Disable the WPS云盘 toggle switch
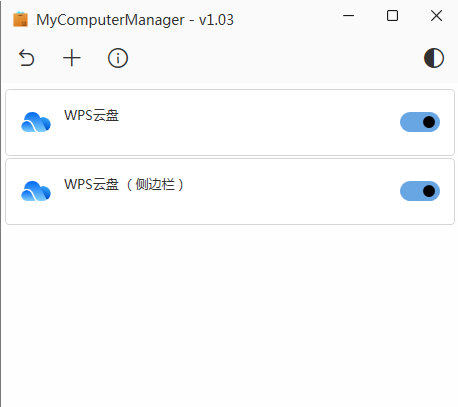This screenshot has width=458, height=407. (420, 122)
